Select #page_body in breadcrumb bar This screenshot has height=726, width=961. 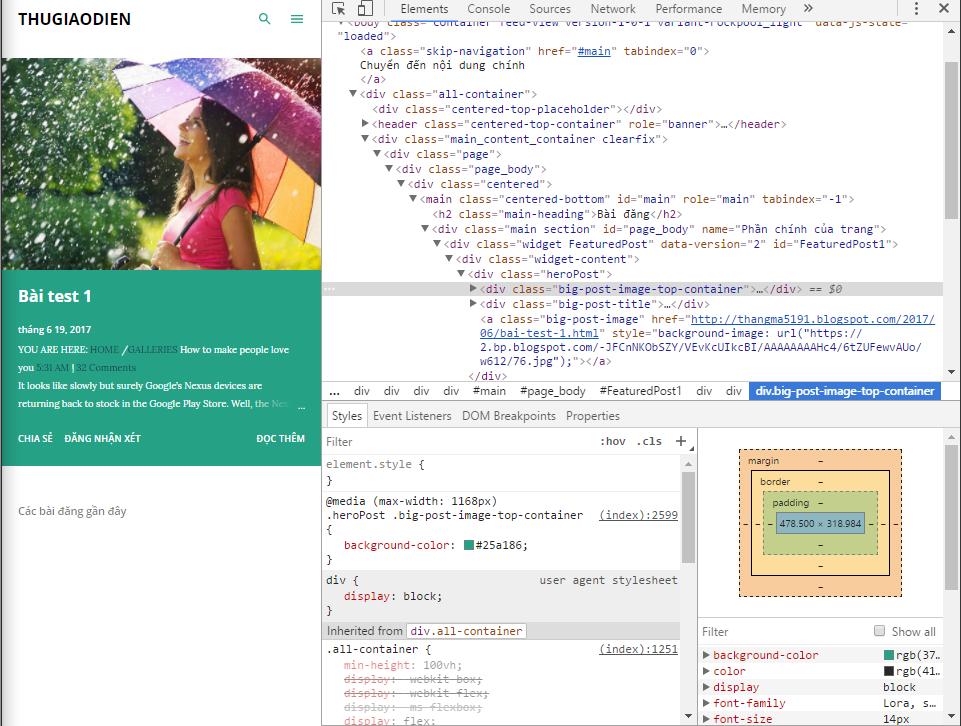coord(553,391)
